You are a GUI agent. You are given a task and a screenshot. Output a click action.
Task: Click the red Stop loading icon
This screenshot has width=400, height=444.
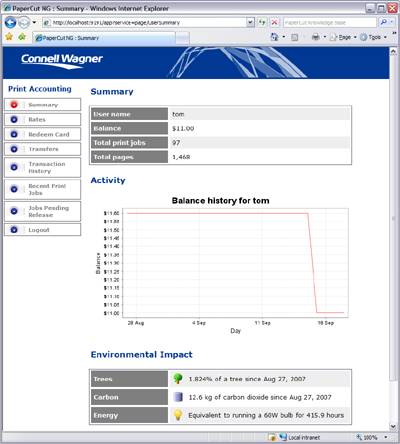(274, 22)
